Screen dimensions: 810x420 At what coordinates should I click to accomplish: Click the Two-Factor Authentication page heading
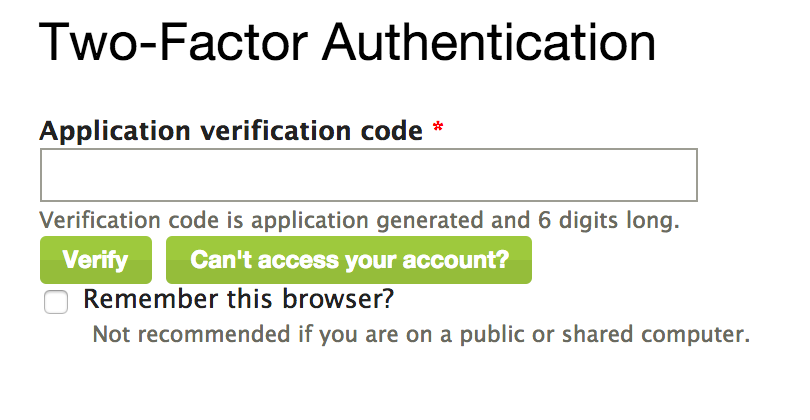pos(347,45)
